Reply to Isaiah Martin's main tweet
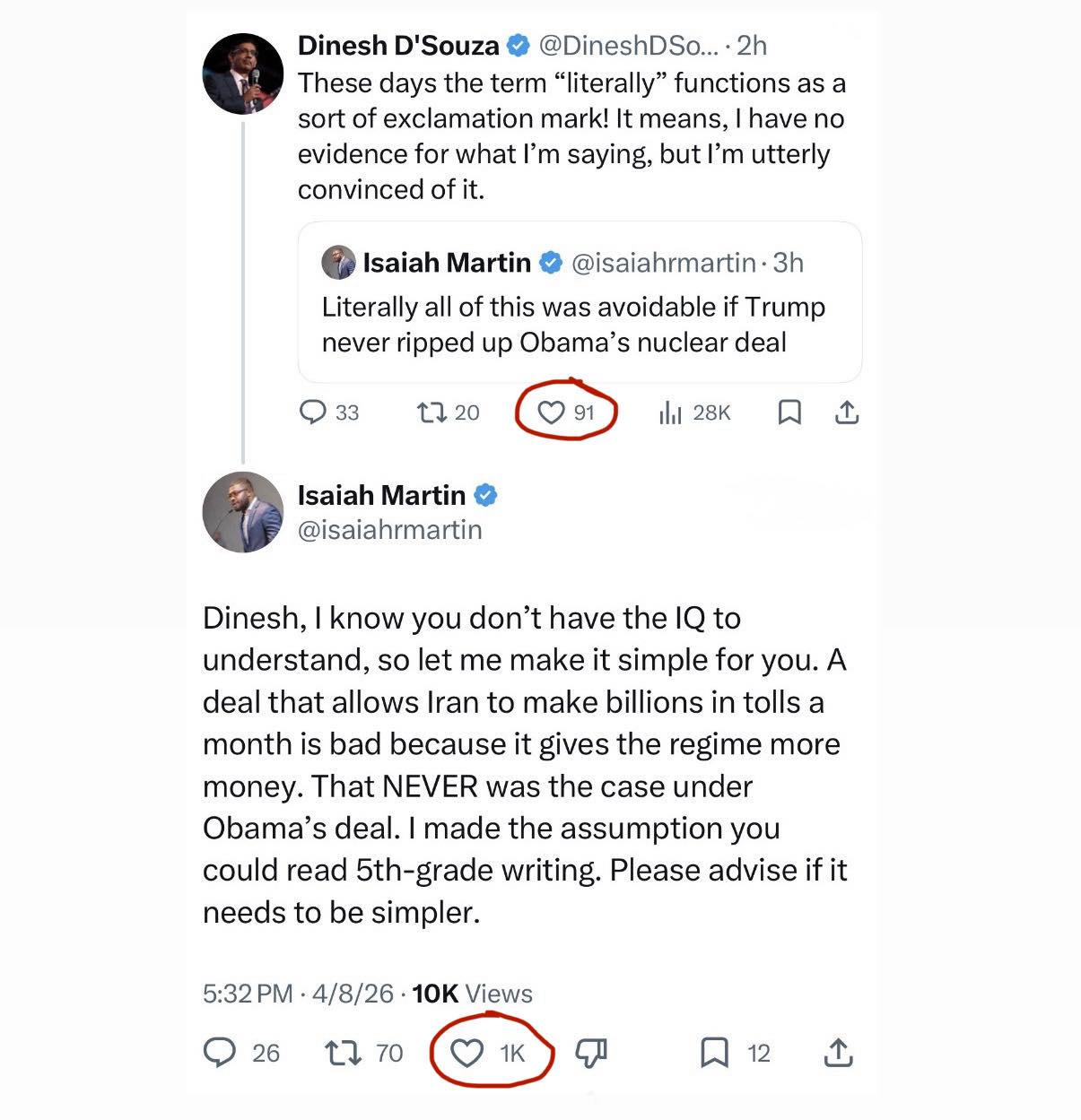The height and width of the screenshot is (1120, 1081). (x=220, y=1052)
